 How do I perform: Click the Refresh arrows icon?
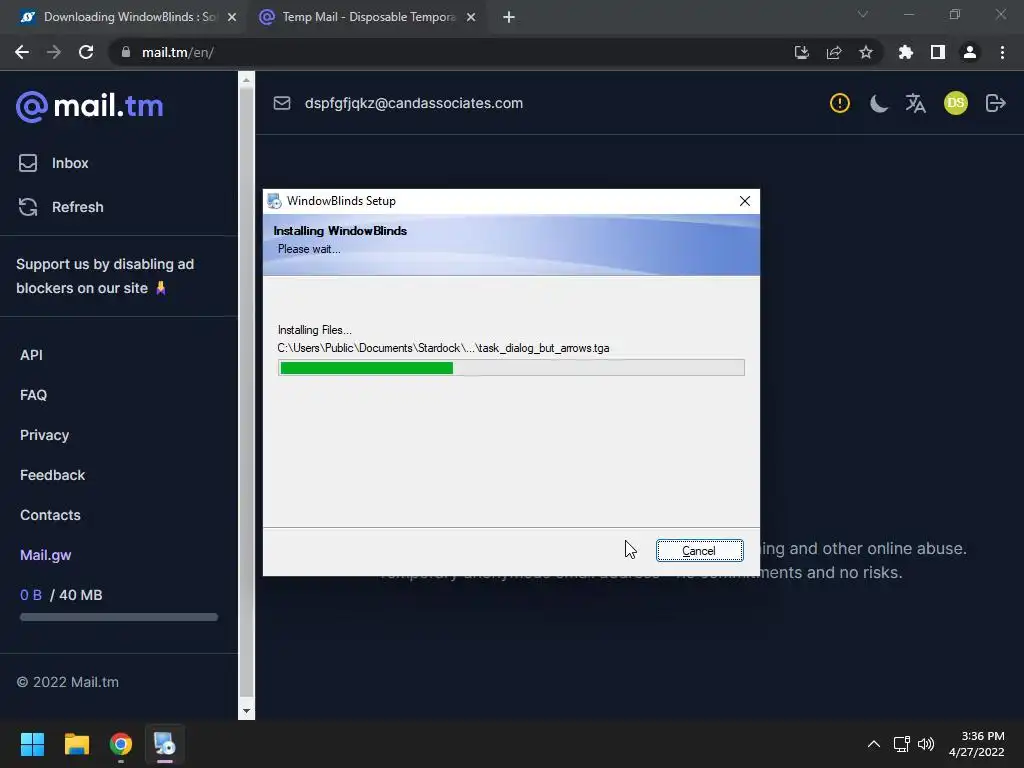tap(28, 207)
